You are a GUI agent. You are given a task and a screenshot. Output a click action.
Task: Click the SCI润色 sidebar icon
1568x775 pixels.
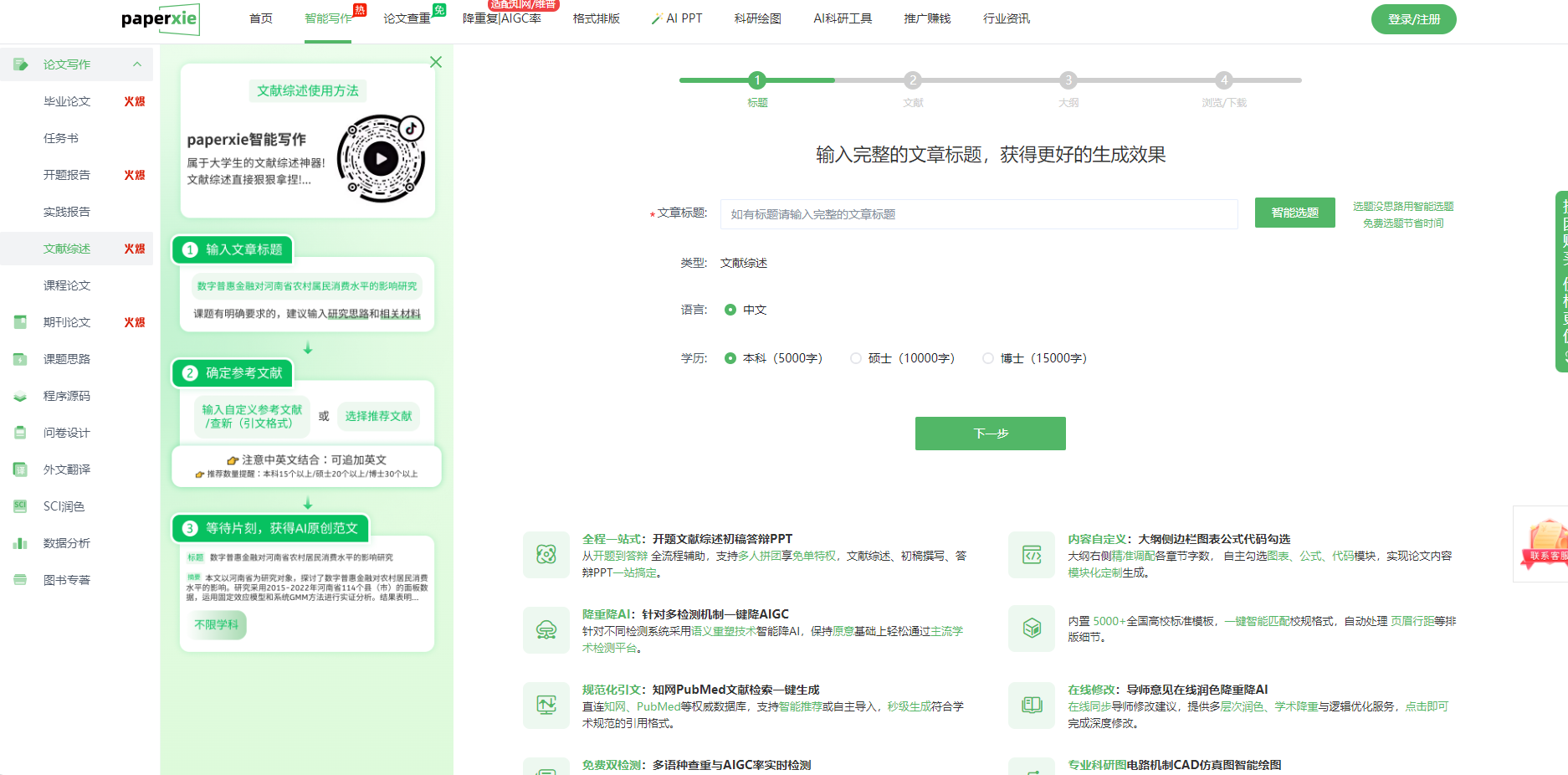[20, 506]
